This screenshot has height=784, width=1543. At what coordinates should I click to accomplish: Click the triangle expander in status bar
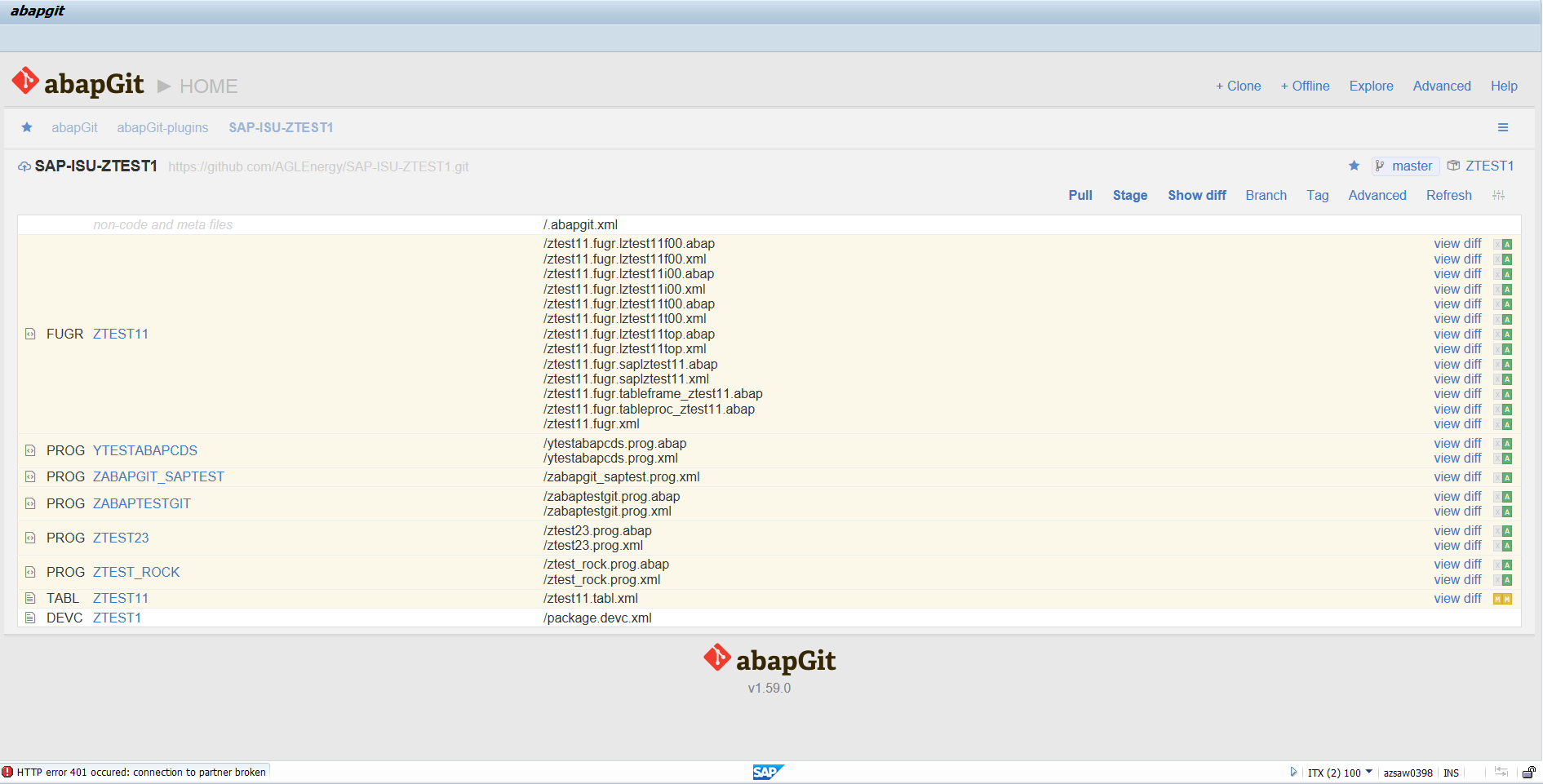(x=1293, y=772)
